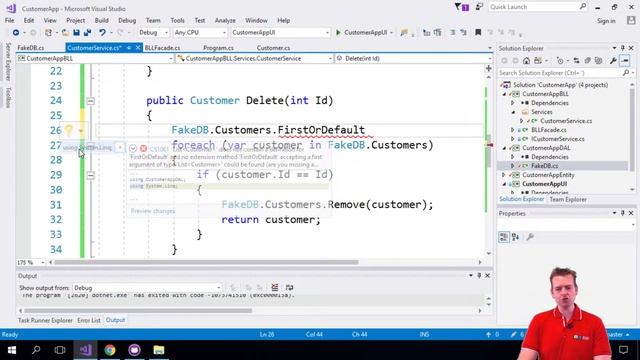Open File Explorer from the taskbar
The width and height of the screenshot is (640, 360).
[159, 350]
